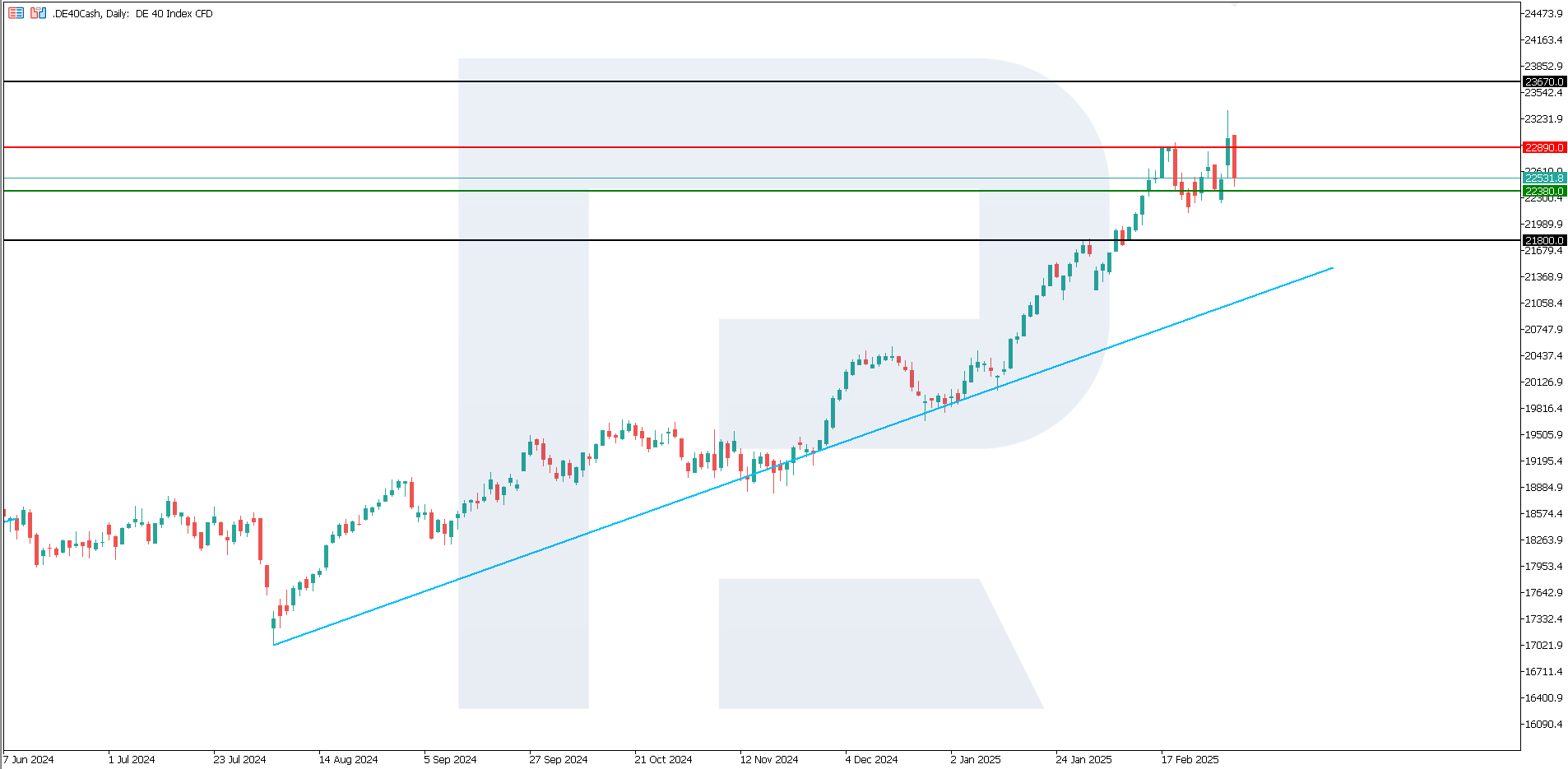The height and width of the screenshot is (769, 1568).
Task: Click the '2 Jan 2025' date label
Action: coord(976,760)
